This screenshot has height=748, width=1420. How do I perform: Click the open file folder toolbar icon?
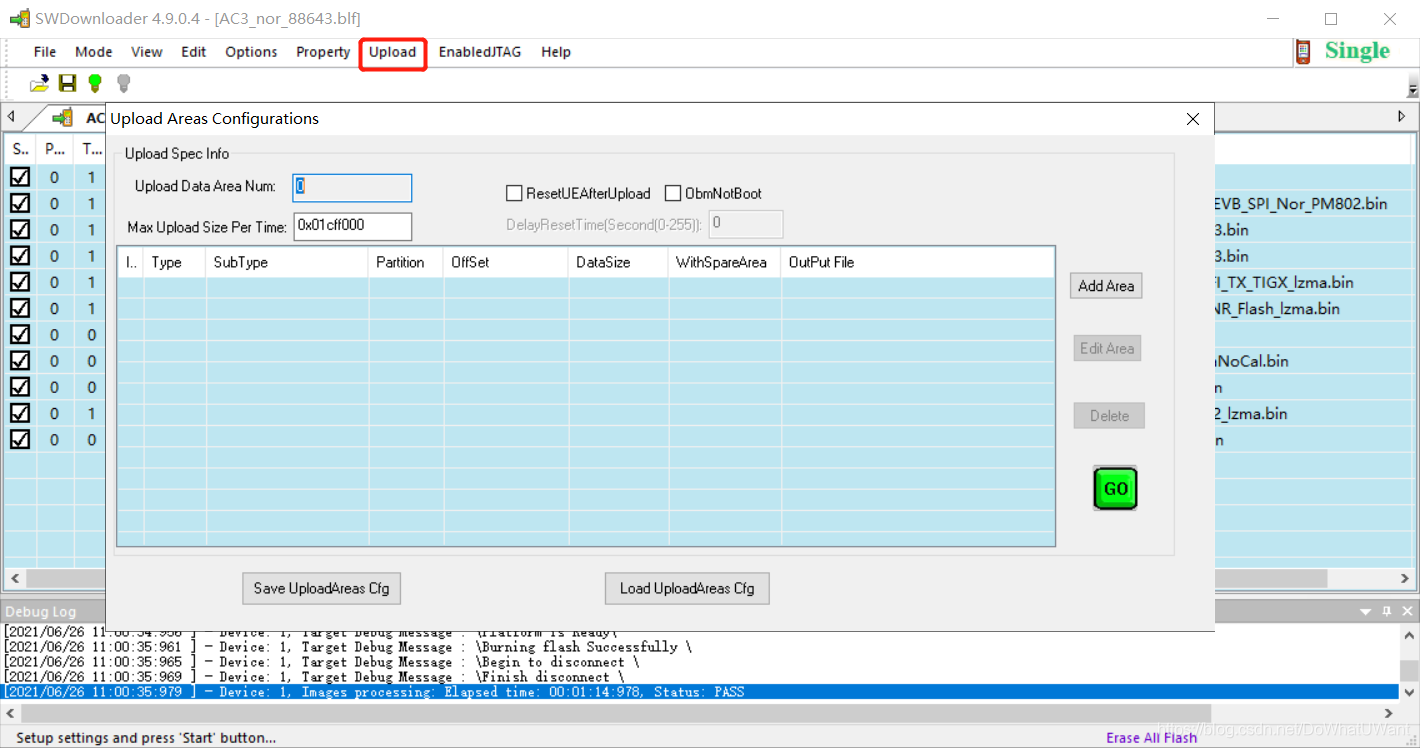pos(39,84)
